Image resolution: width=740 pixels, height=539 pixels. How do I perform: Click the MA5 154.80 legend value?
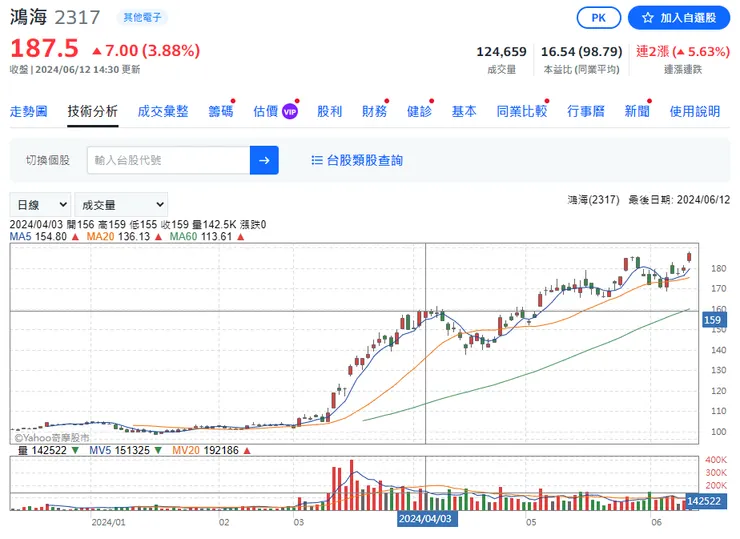(44, 236)
